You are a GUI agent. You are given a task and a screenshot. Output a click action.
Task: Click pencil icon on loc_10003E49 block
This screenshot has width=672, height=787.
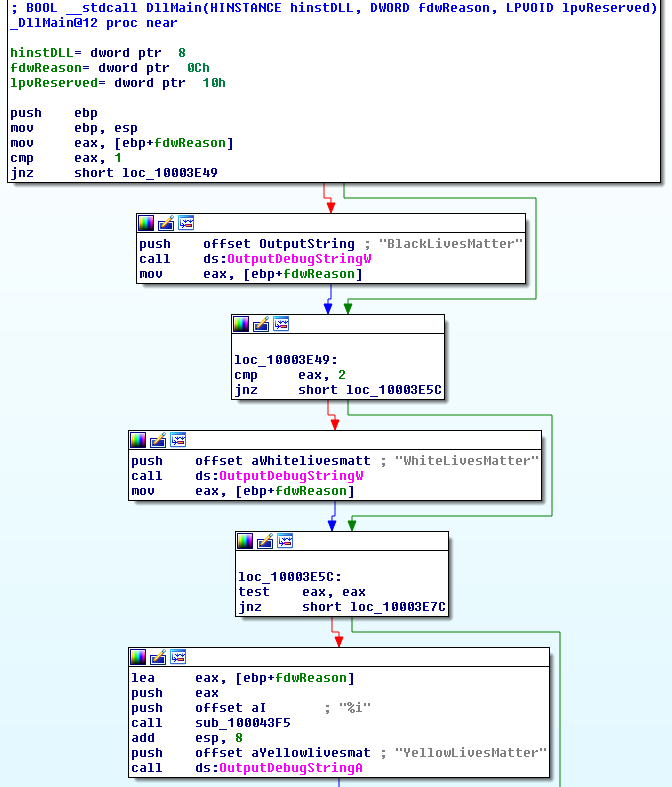click(x=261, y=324)
